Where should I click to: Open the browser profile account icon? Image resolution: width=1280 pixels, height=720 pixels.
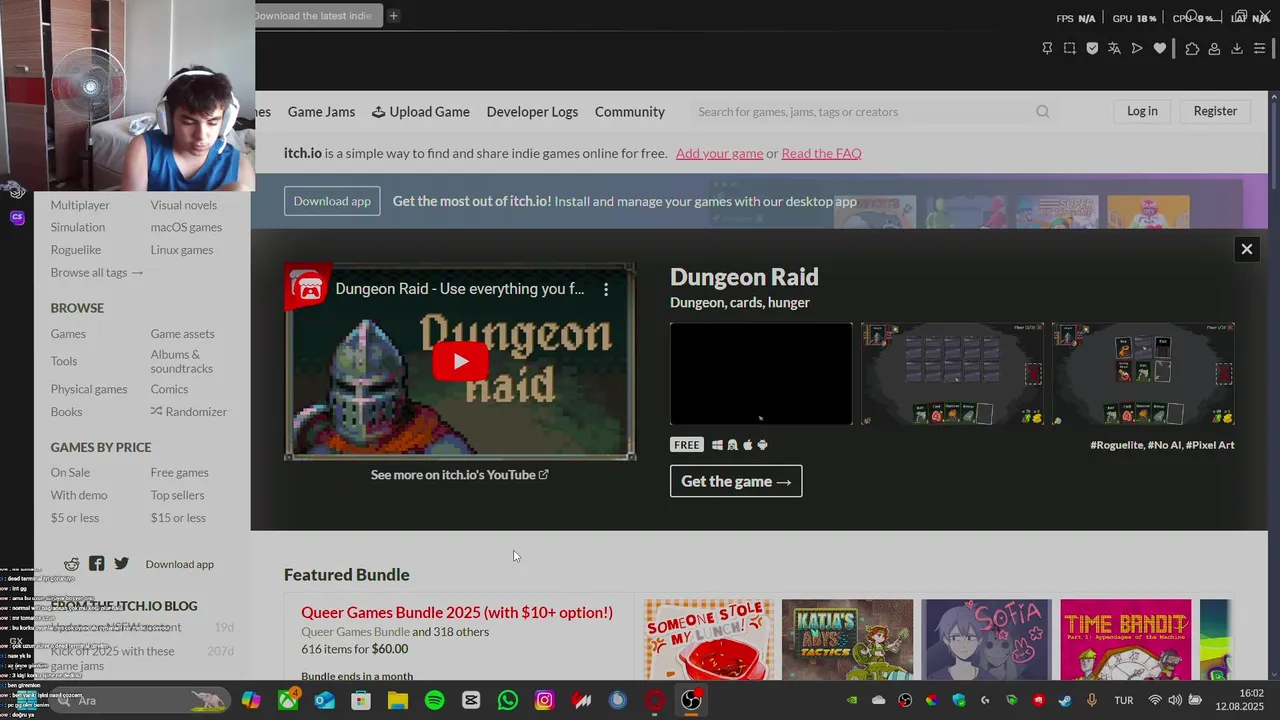tap(1214, 48)
